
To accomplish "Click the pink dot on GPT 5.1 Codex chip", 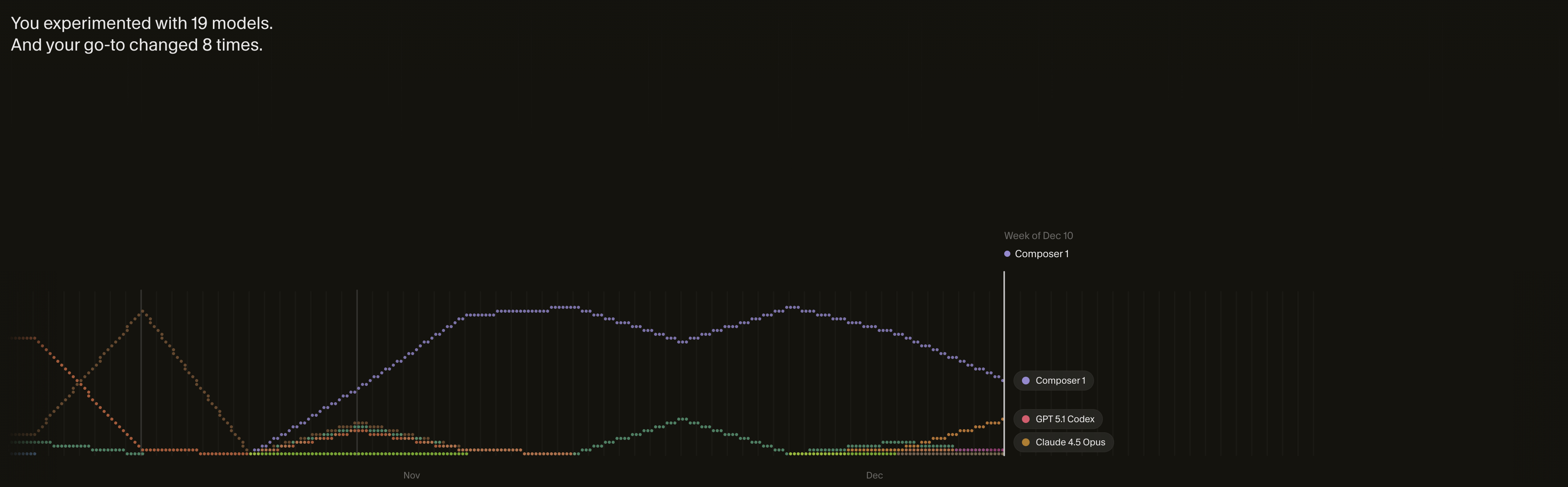I will click(x=1026, y=419).
